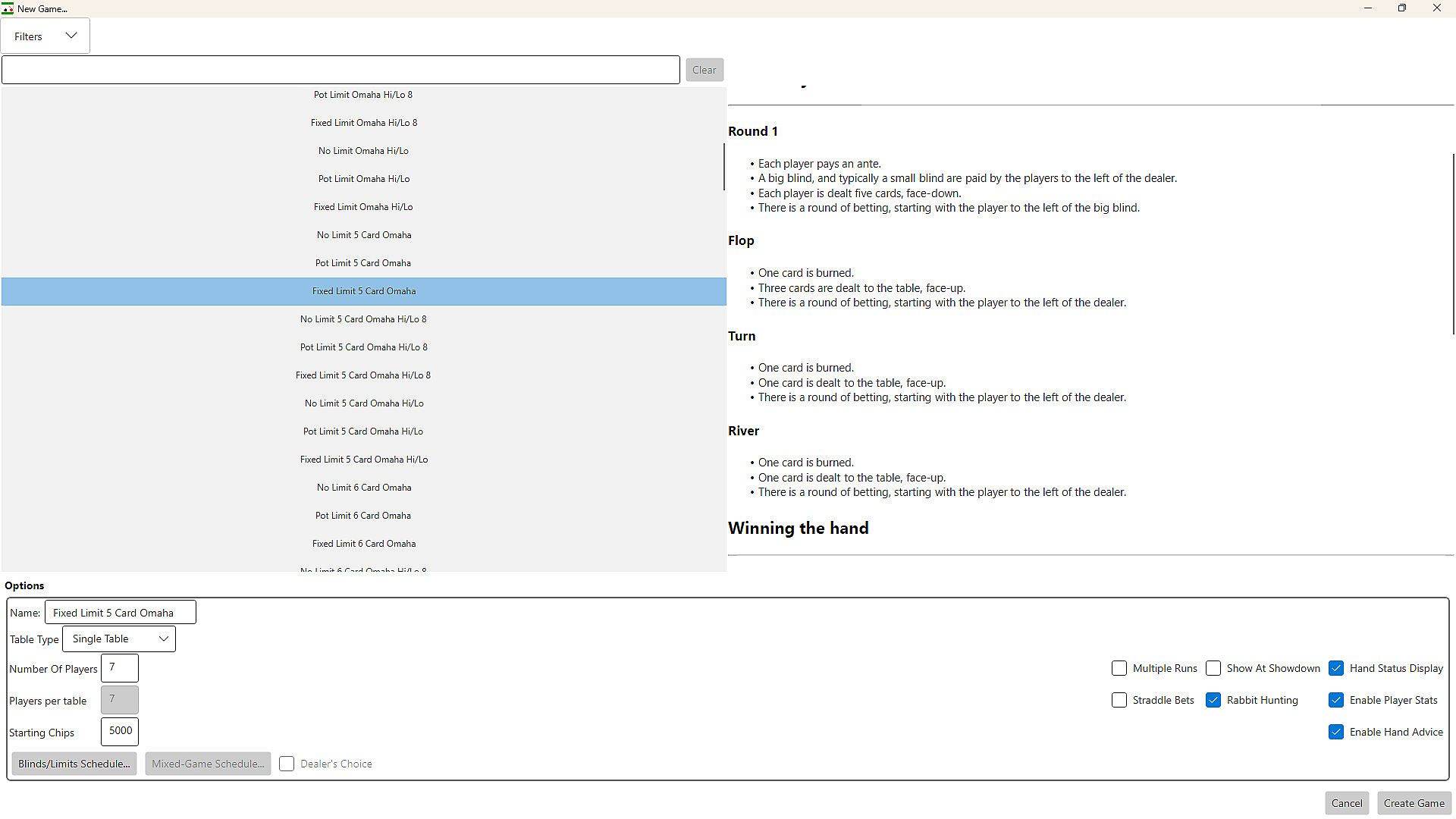Enable the Multiple Runs checkbox
Viewport: 1456px width, 819px height.
coord(1119,668)
